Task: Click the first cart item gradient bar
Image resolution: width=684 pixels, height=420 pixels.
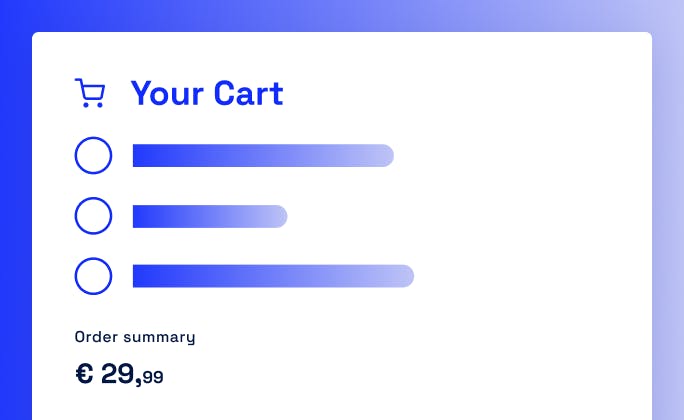Action: point(263,156)
